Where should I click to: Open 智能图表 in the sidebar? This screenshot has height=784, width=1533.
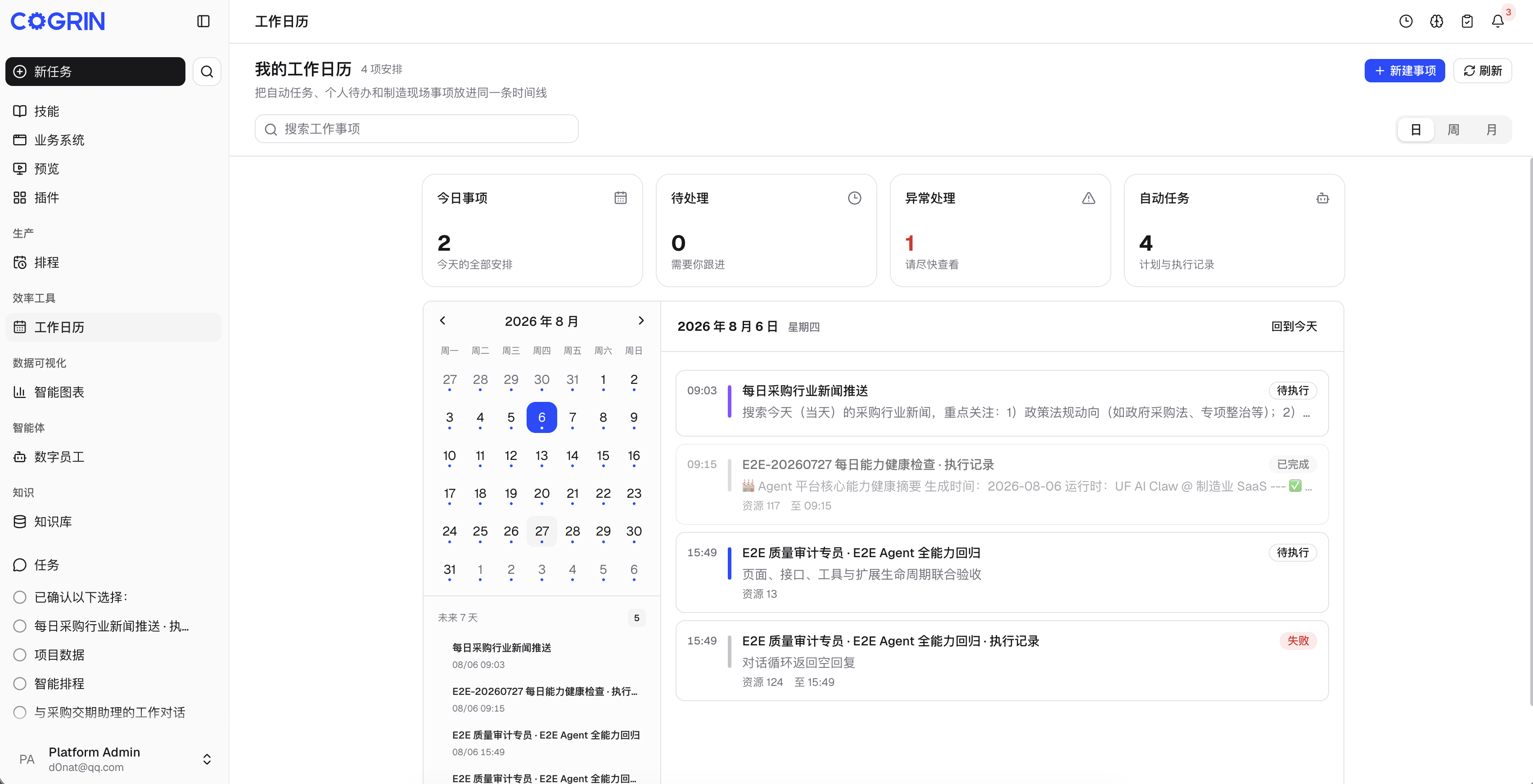tap(113, 392)
